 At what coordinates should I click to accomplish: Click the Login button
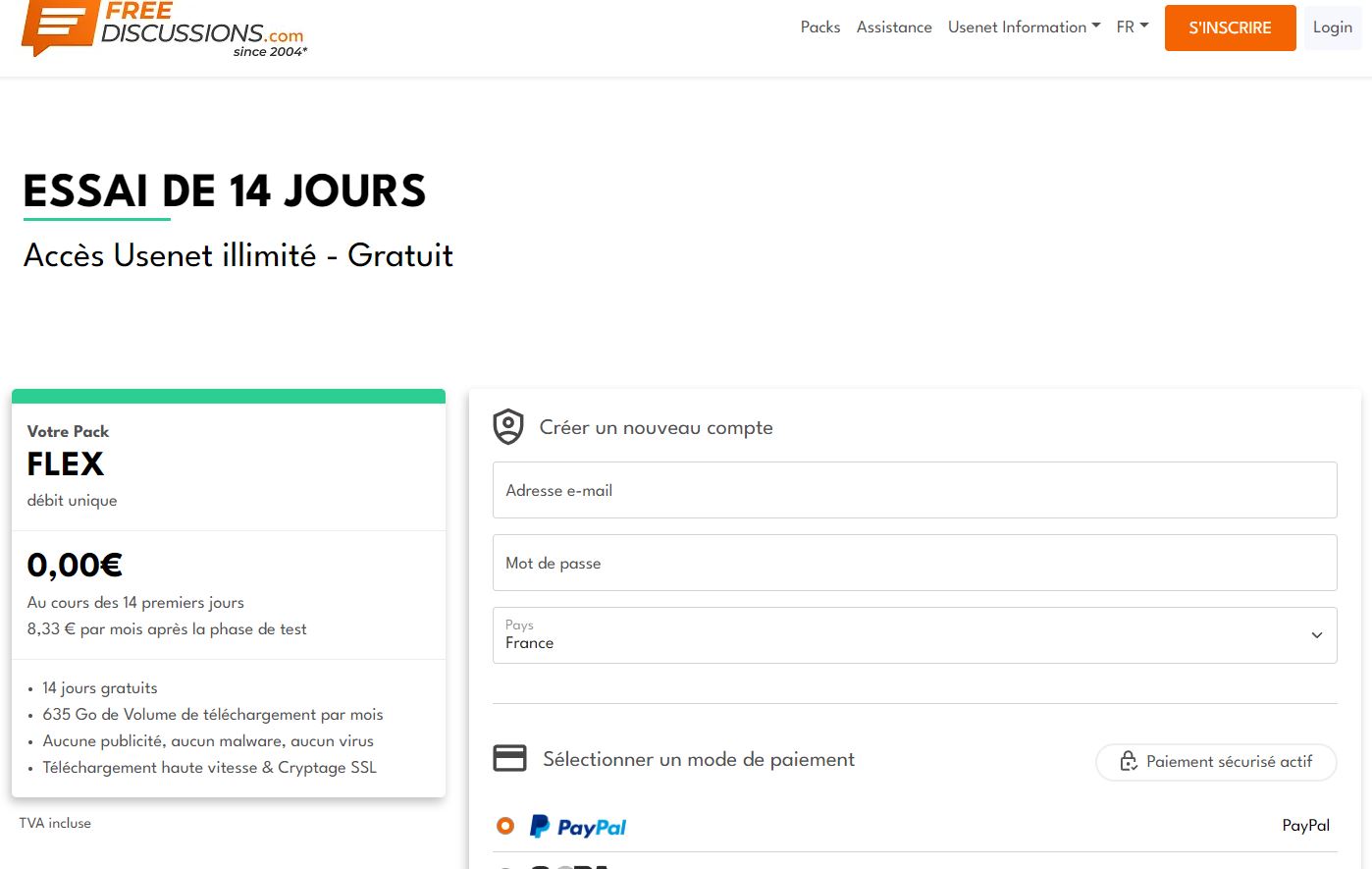point(1332,27)
